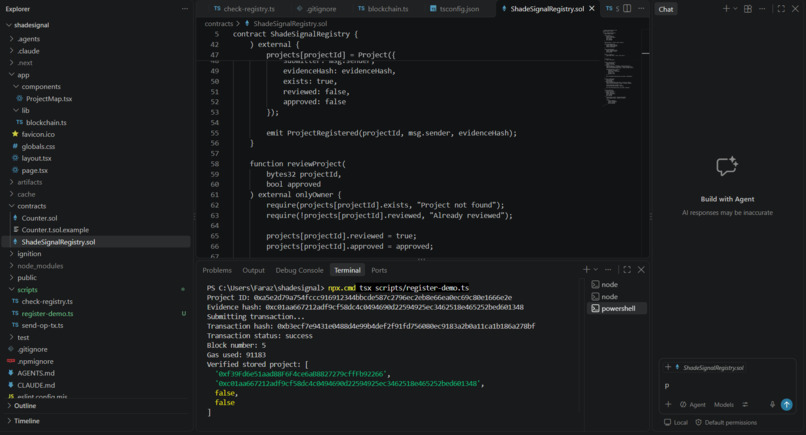Add context using plus beside Agent
The image size is (806, 435).
click(x=668, y=405)
